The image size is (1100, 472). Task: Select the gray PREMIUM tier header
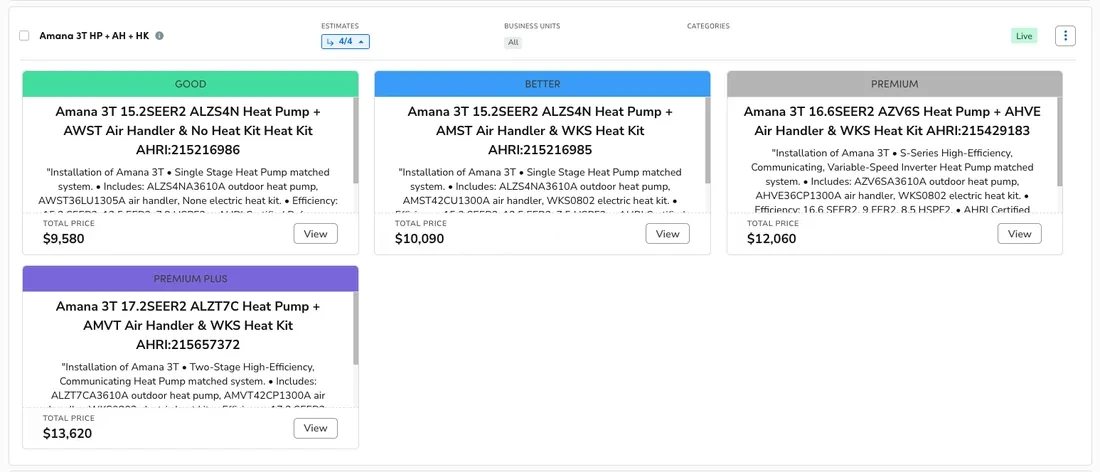click(x=894, y=83)
